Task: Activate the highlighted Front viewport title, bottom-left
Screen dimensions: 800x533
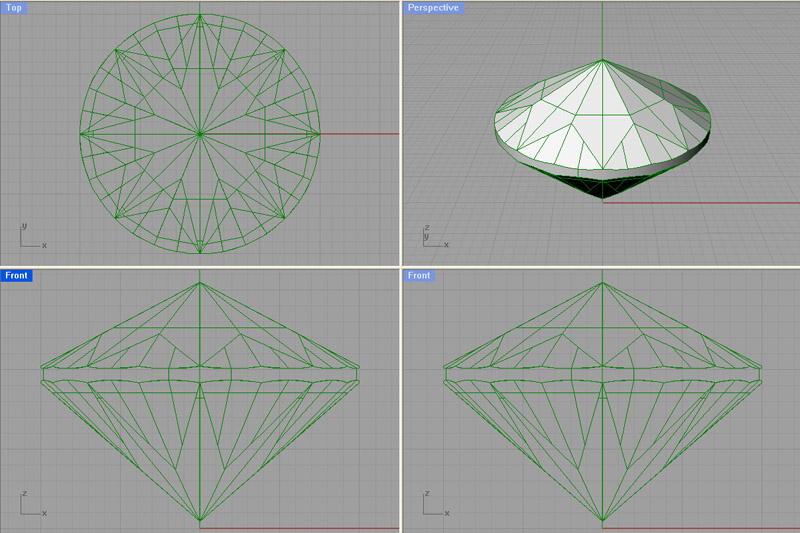Action: (16, 275)
